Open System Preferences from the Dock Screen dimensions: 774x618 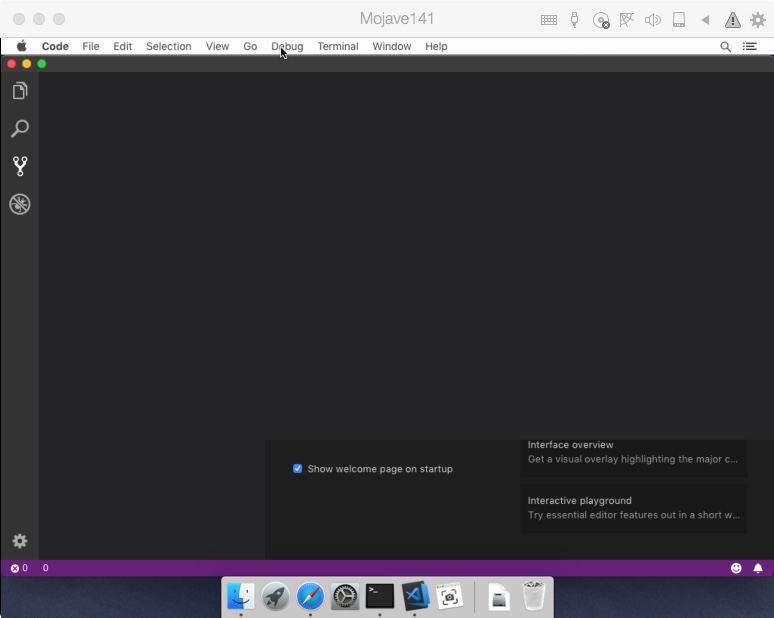click(345, 596)
